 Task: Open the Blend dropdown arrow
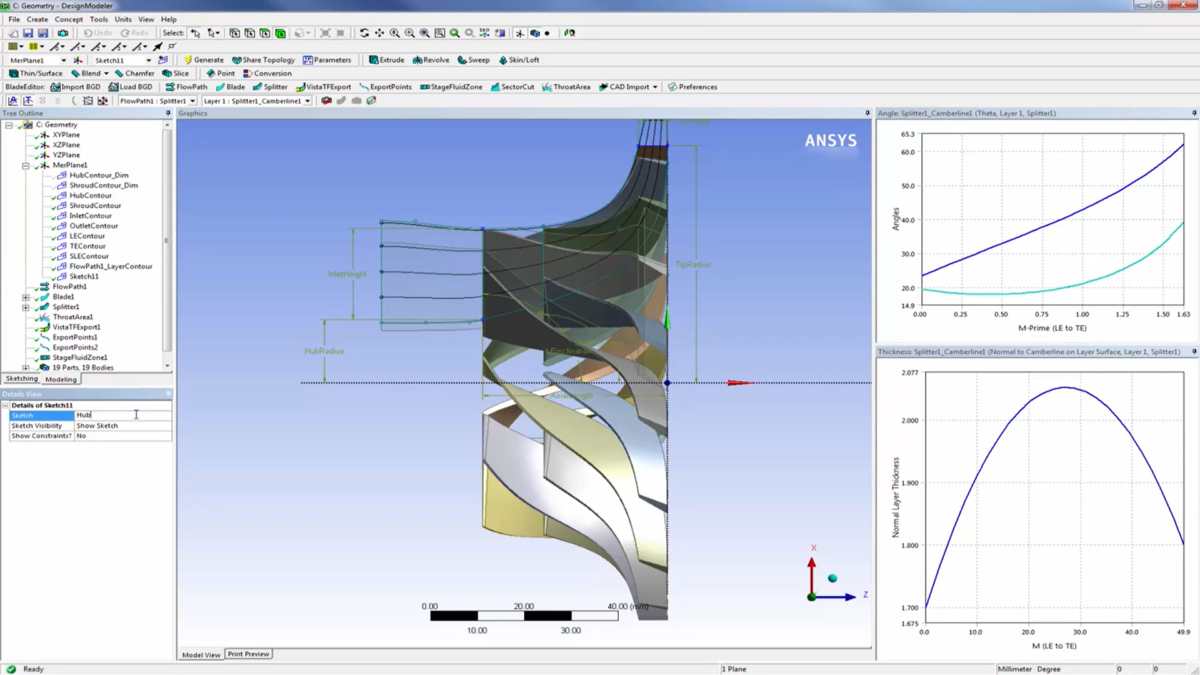pyautogui.click(x=106, y=73)
